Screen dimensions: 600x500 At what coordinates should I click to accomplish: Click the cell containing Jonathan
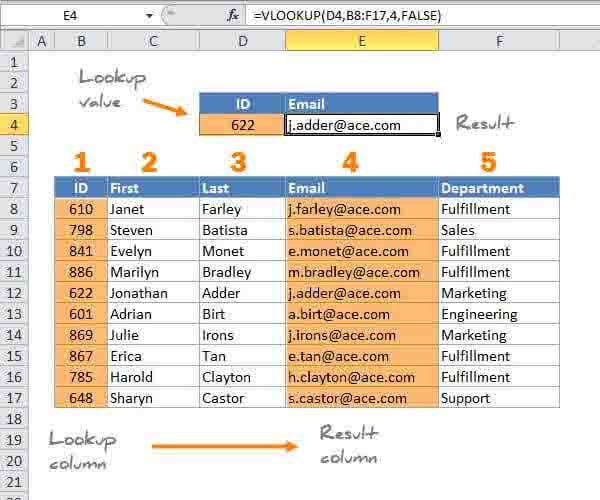tap(153, 293)
